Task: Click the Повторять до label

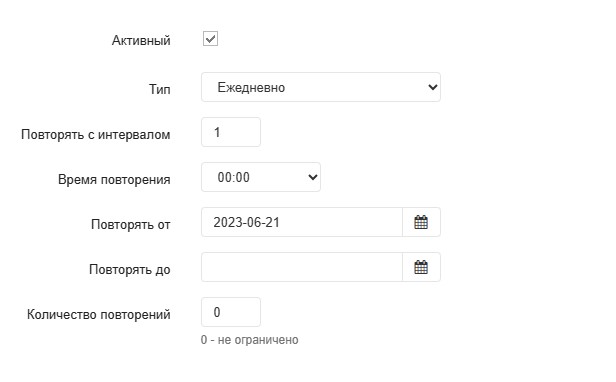Action: click(130, 270)
